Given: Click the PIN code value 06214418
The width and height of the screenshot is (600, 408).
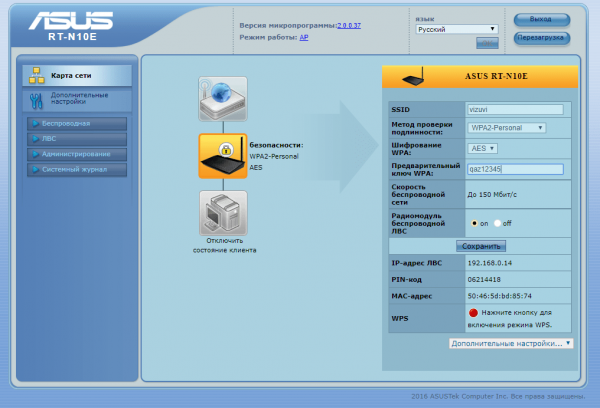Looking at the screenshot, I should [x=484, y=279].
